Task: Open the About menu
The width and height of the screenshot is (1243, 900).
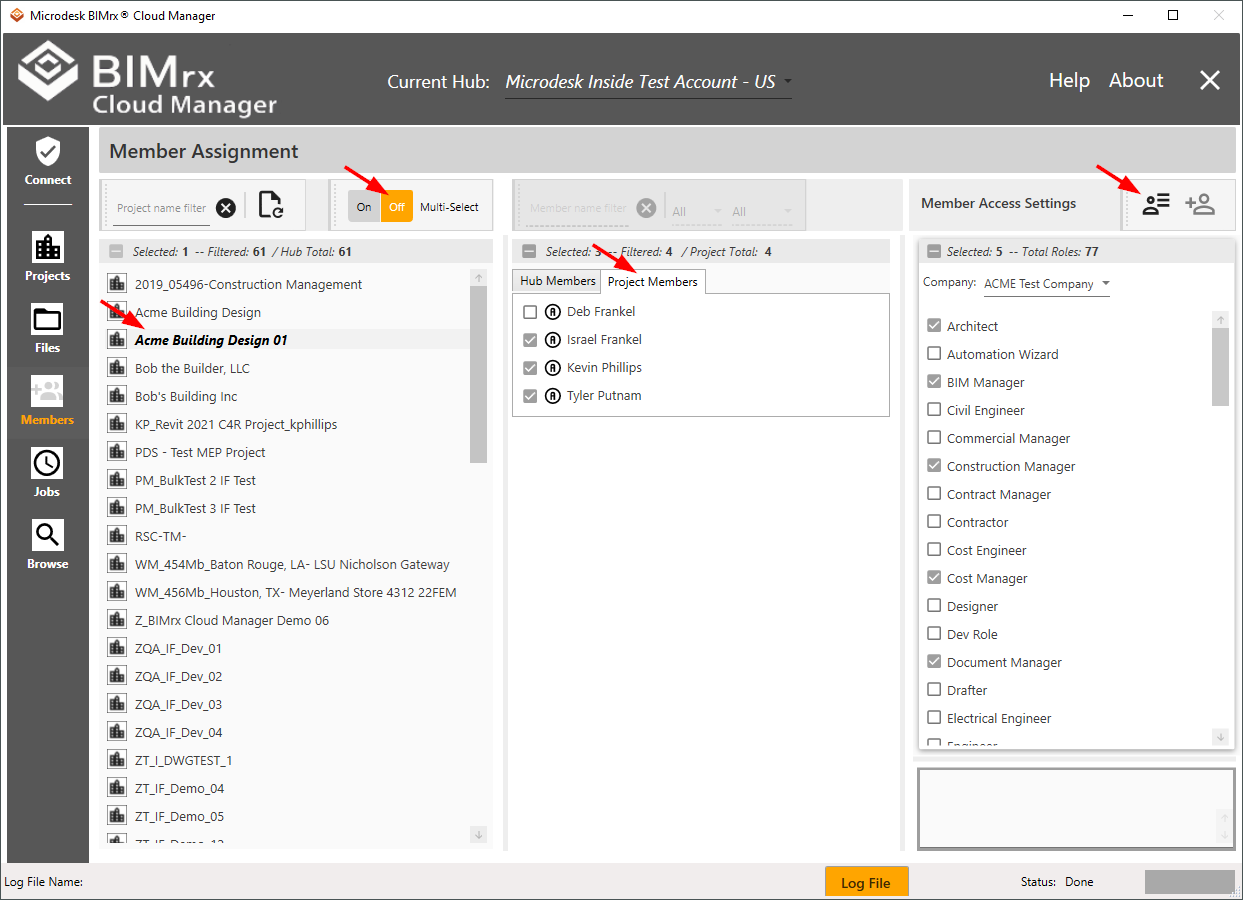Action: (x=1136, y=81)
